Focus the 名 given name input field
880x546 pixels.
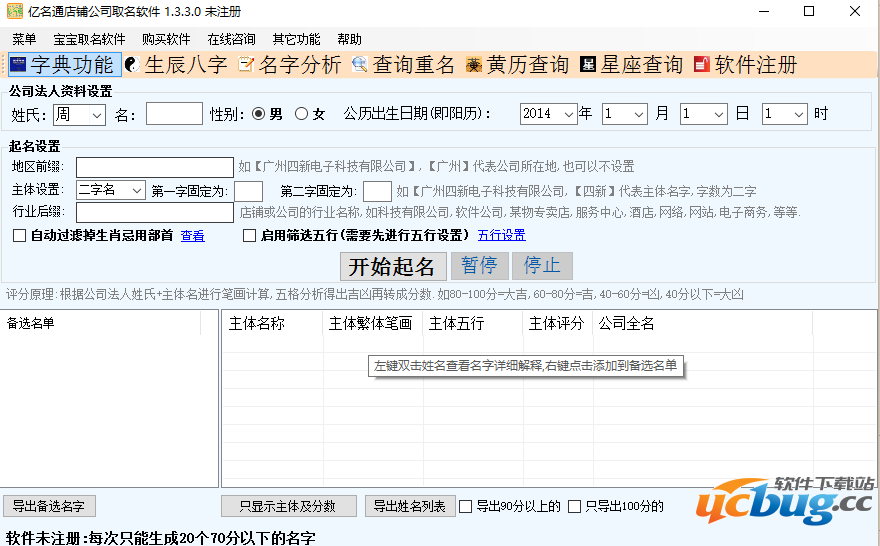pos(174,113)
